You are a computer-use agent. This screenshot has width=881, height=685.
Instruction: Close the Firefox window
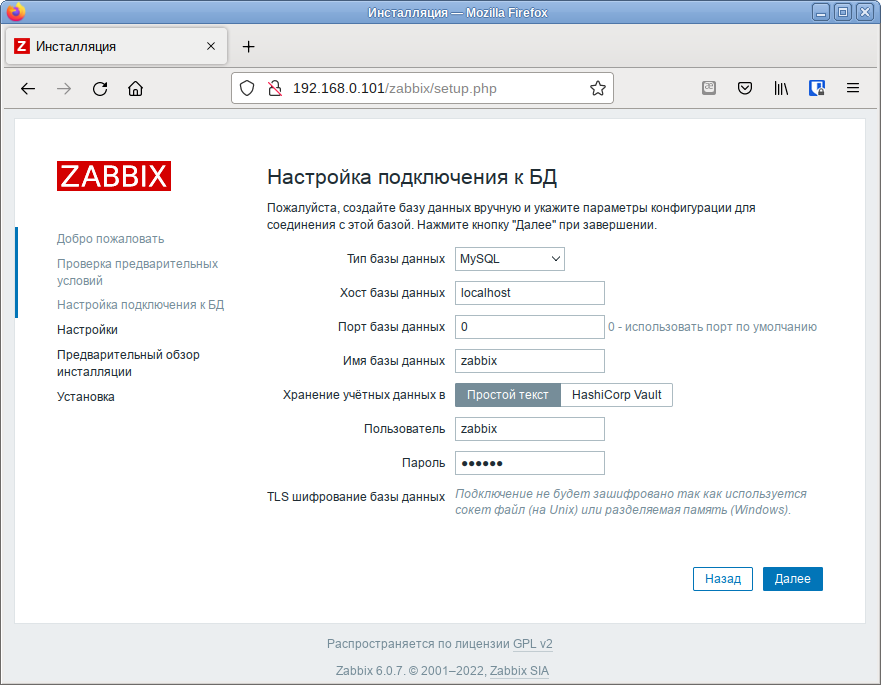(x=865, y=12)
